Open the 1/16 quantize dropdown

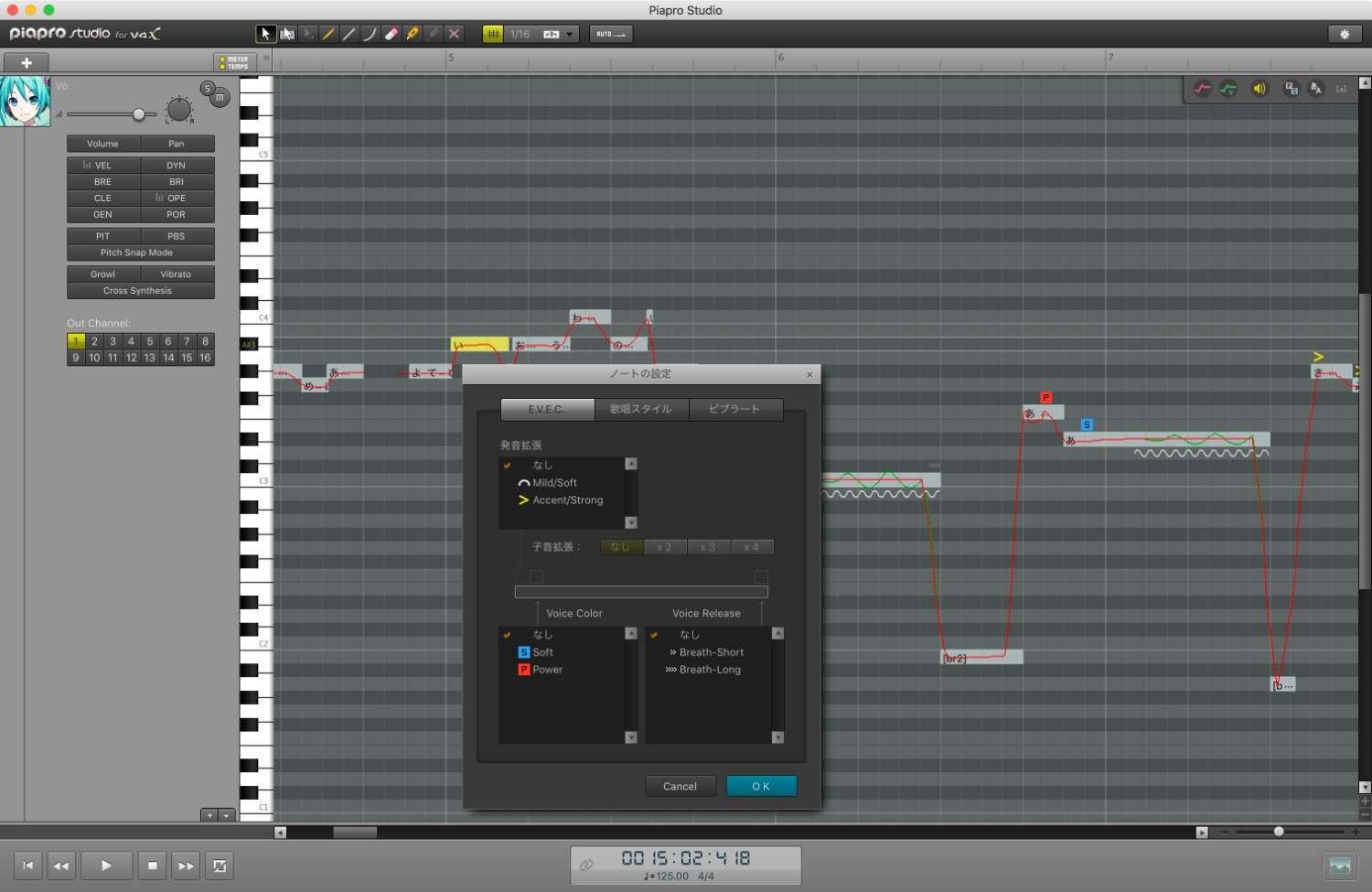(x=569, y=34)
